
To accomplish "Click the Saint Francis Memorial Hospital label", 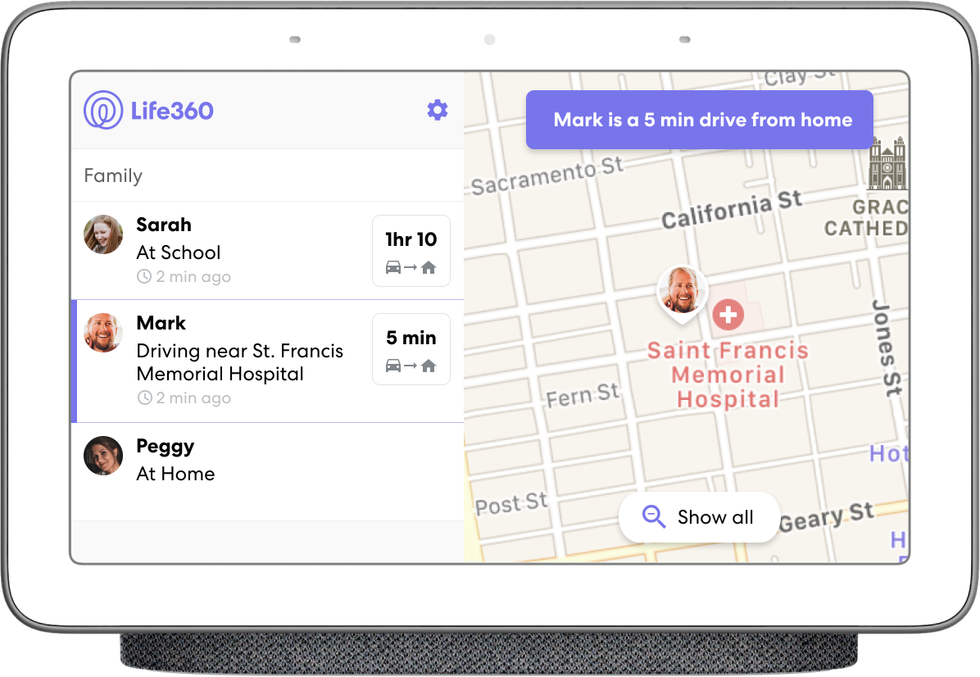I will tap(727, 375).
